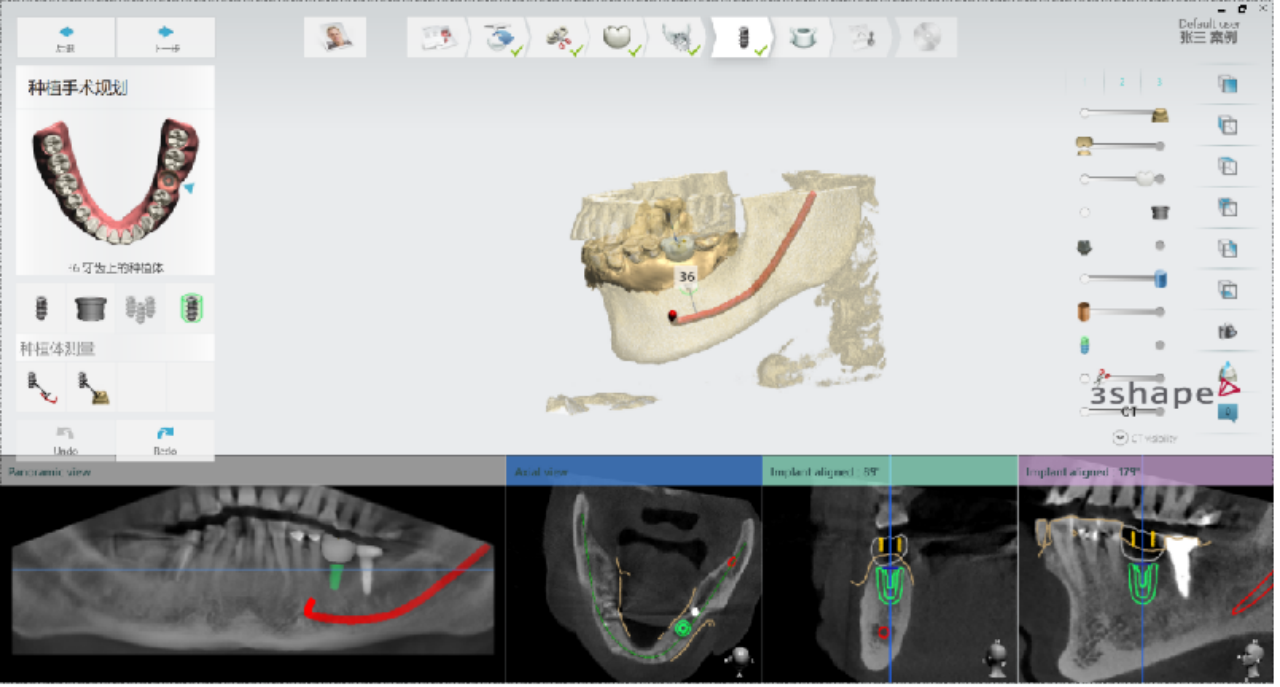1280x687 pixels.
Task: Toggle visibility of the green implant
Action: (x=1159, y=345)
